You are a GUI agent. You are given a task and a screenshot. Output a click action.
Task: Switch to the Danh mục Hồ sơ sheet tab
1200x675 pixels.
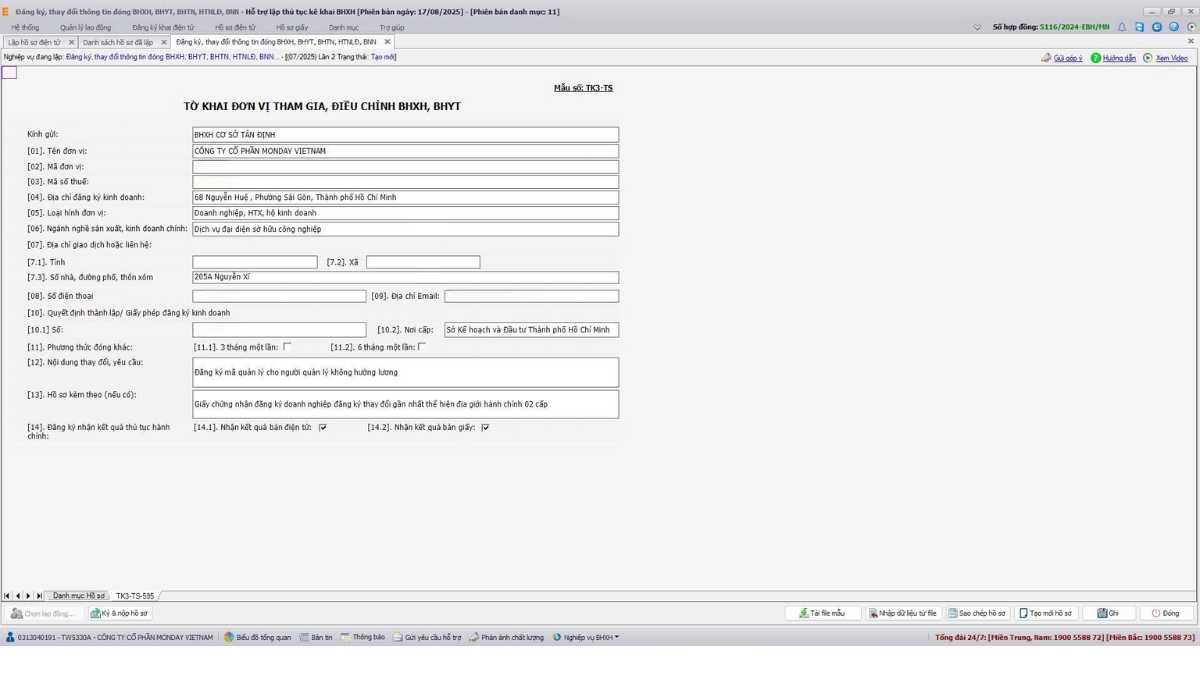78,596
